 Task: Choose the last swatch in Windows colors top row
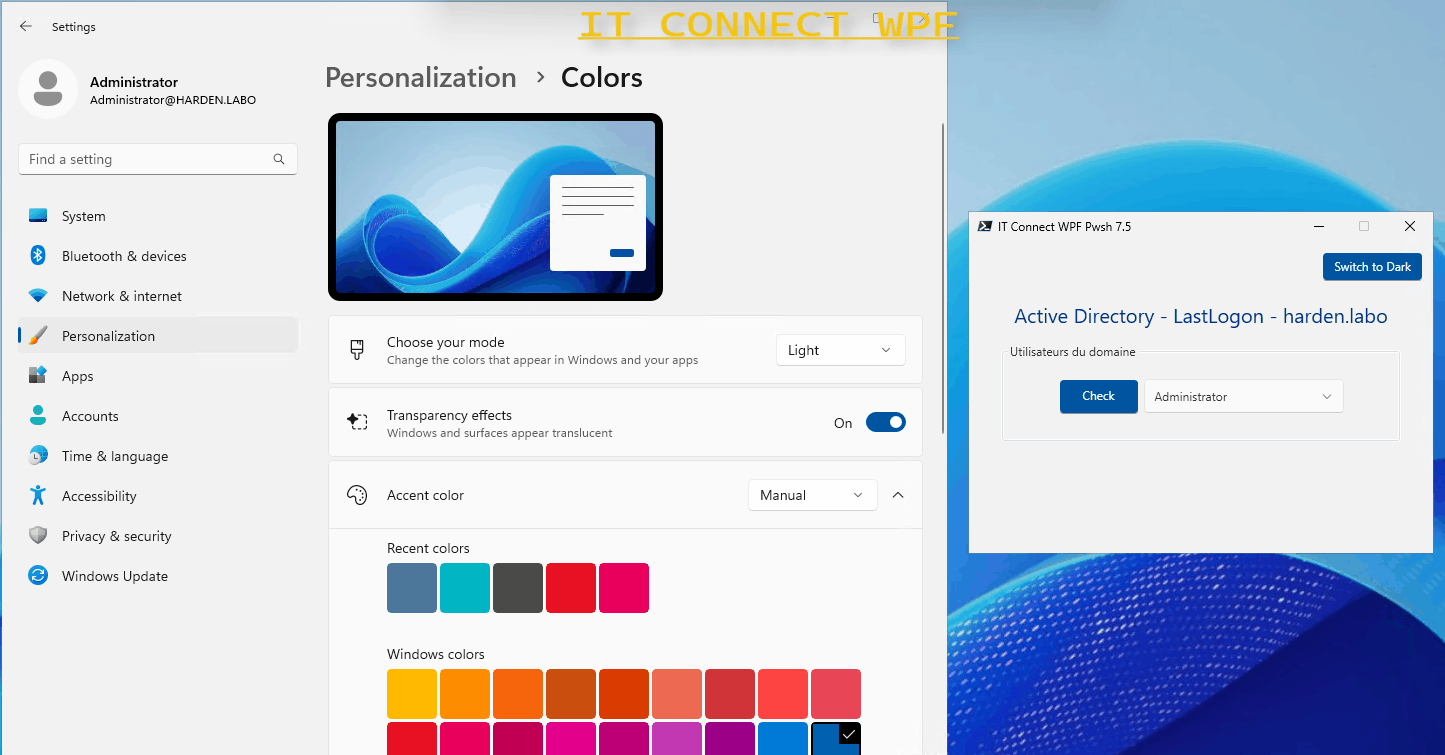click(836, 694)
